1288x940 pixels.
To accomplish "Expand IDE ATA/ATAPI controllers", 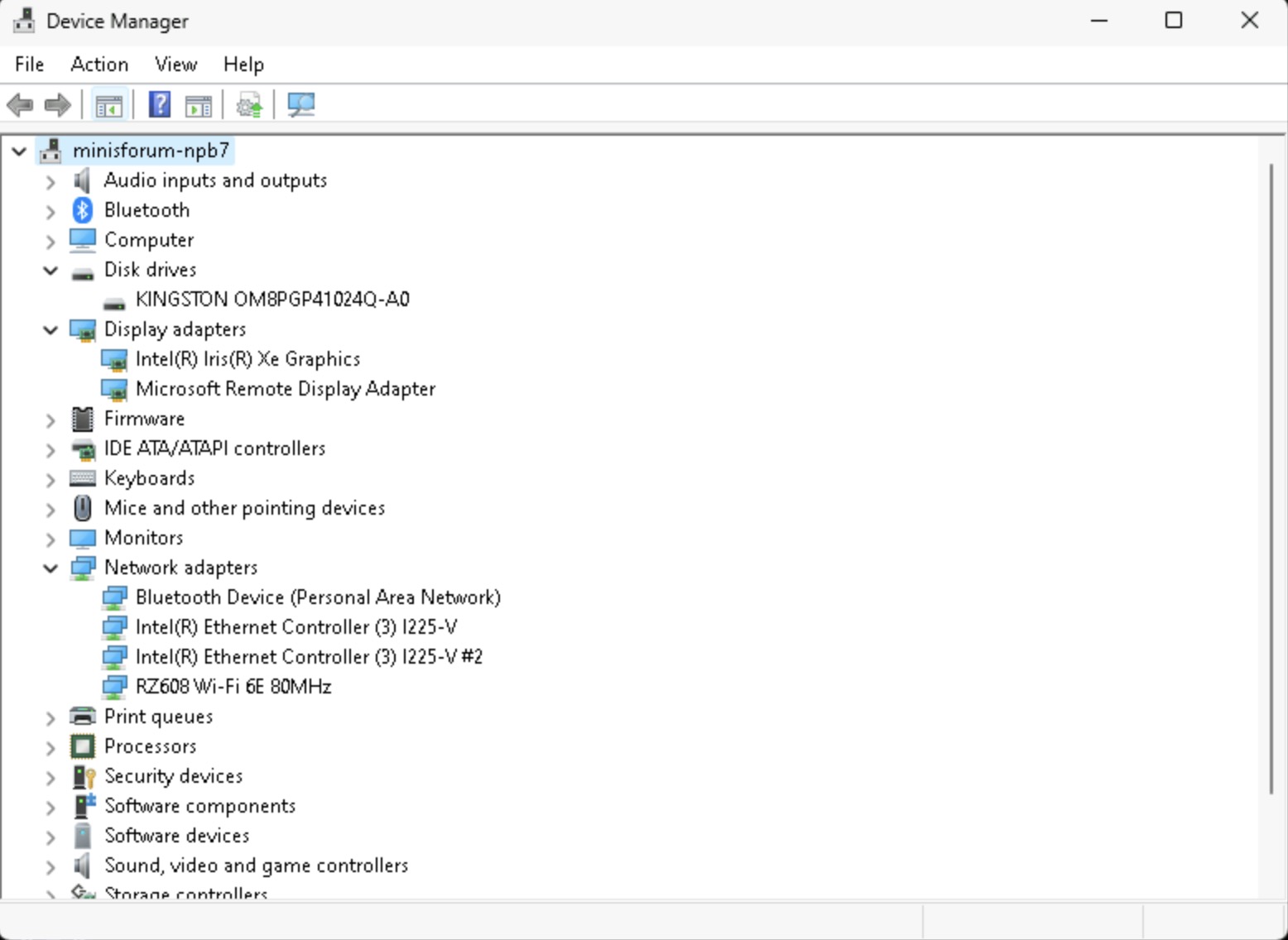I will (50, 449).
